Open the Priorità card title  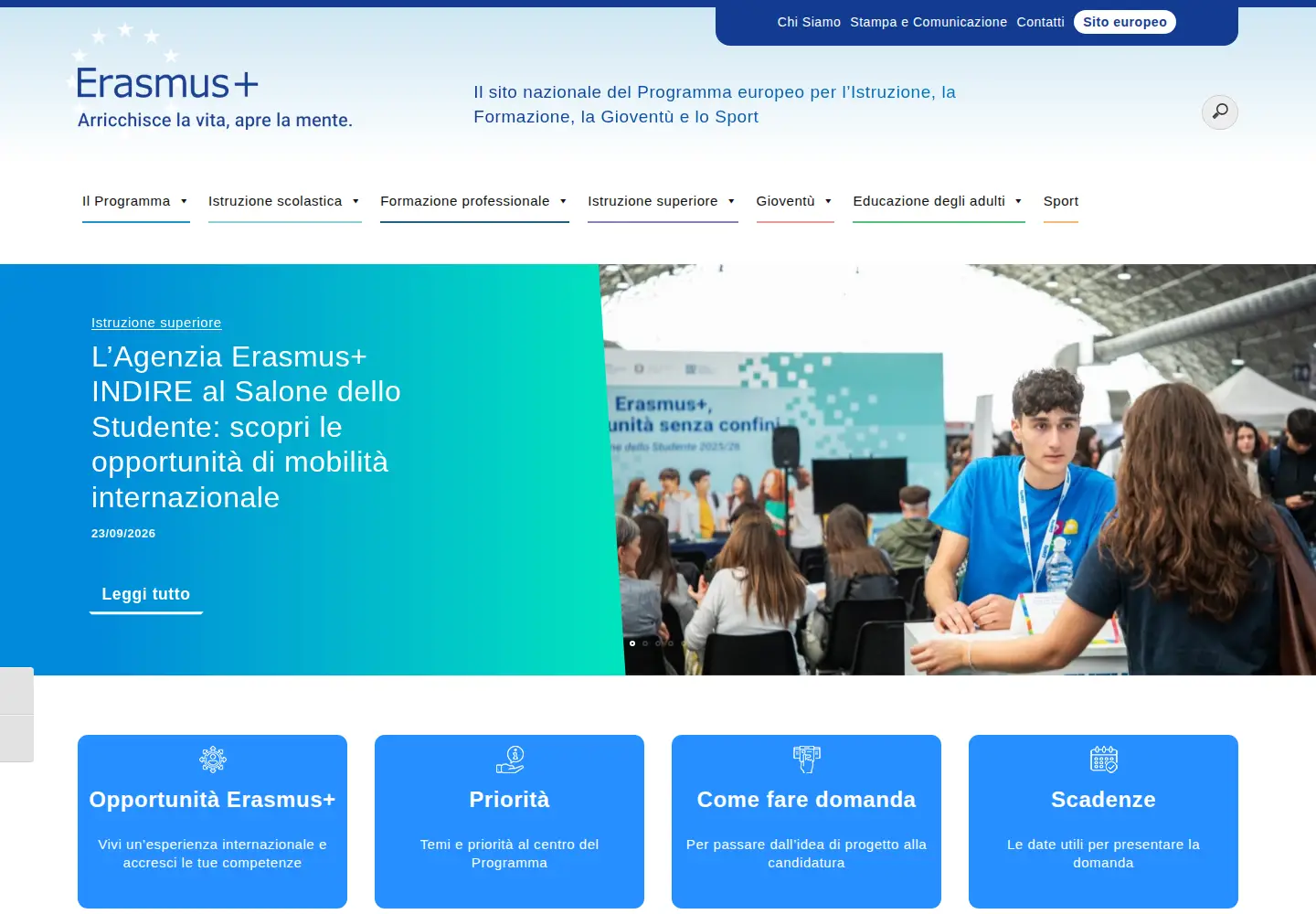[510, 800]
